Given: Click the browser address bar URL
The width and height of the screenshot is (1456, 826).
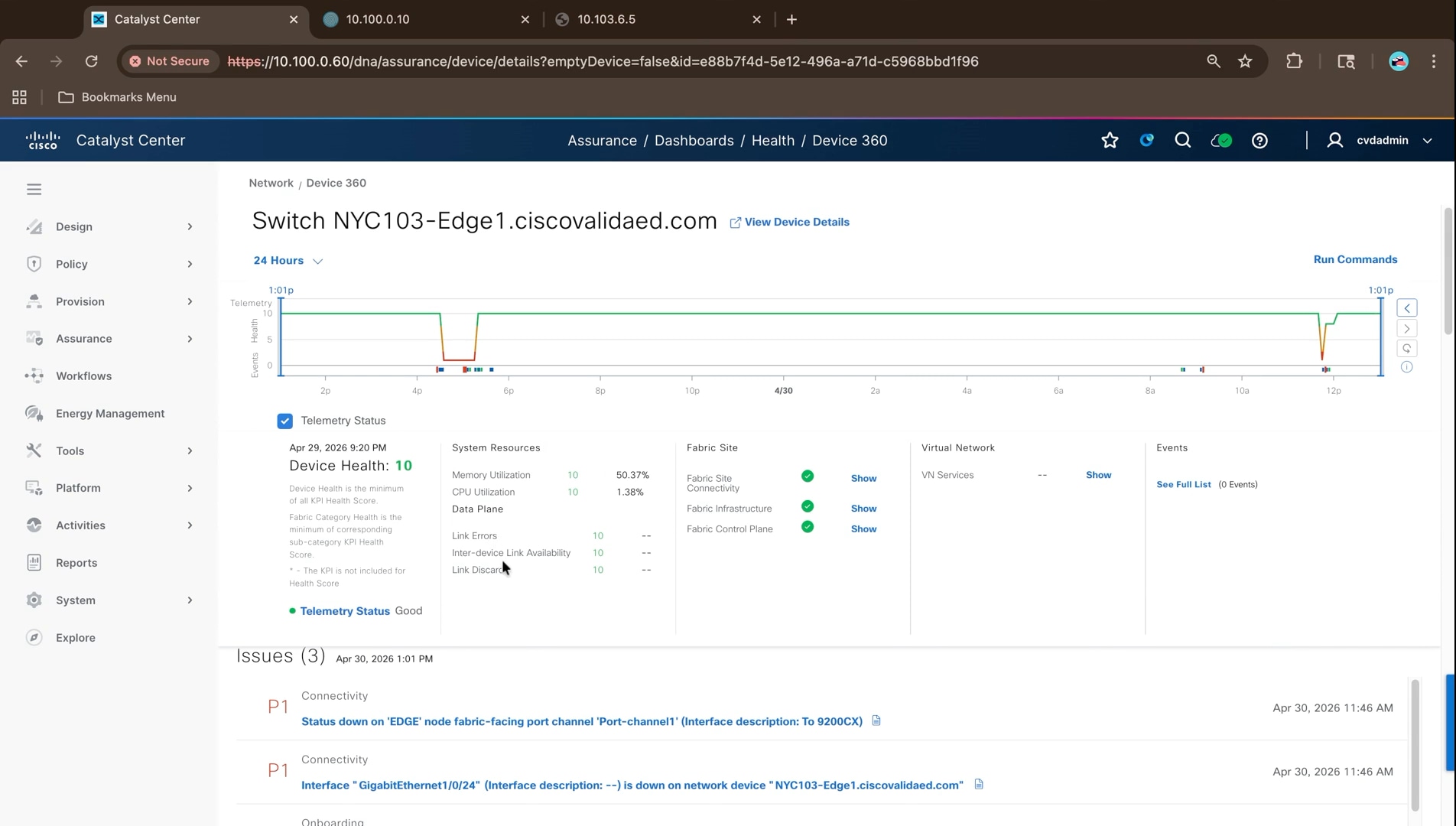Looking at the screenshot, I should click(x=603, y=61).
